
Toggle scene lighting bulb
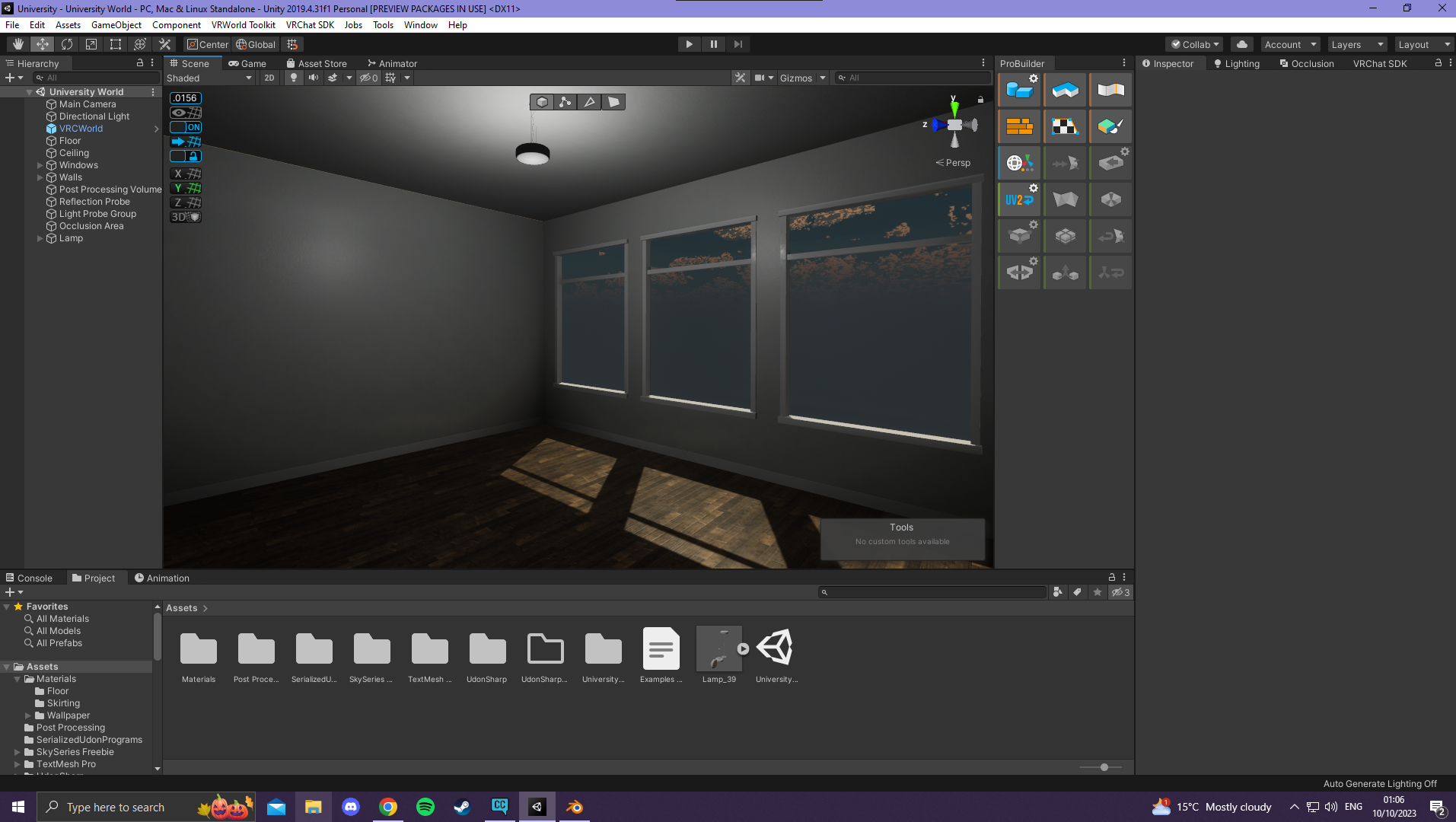point(294,78)
